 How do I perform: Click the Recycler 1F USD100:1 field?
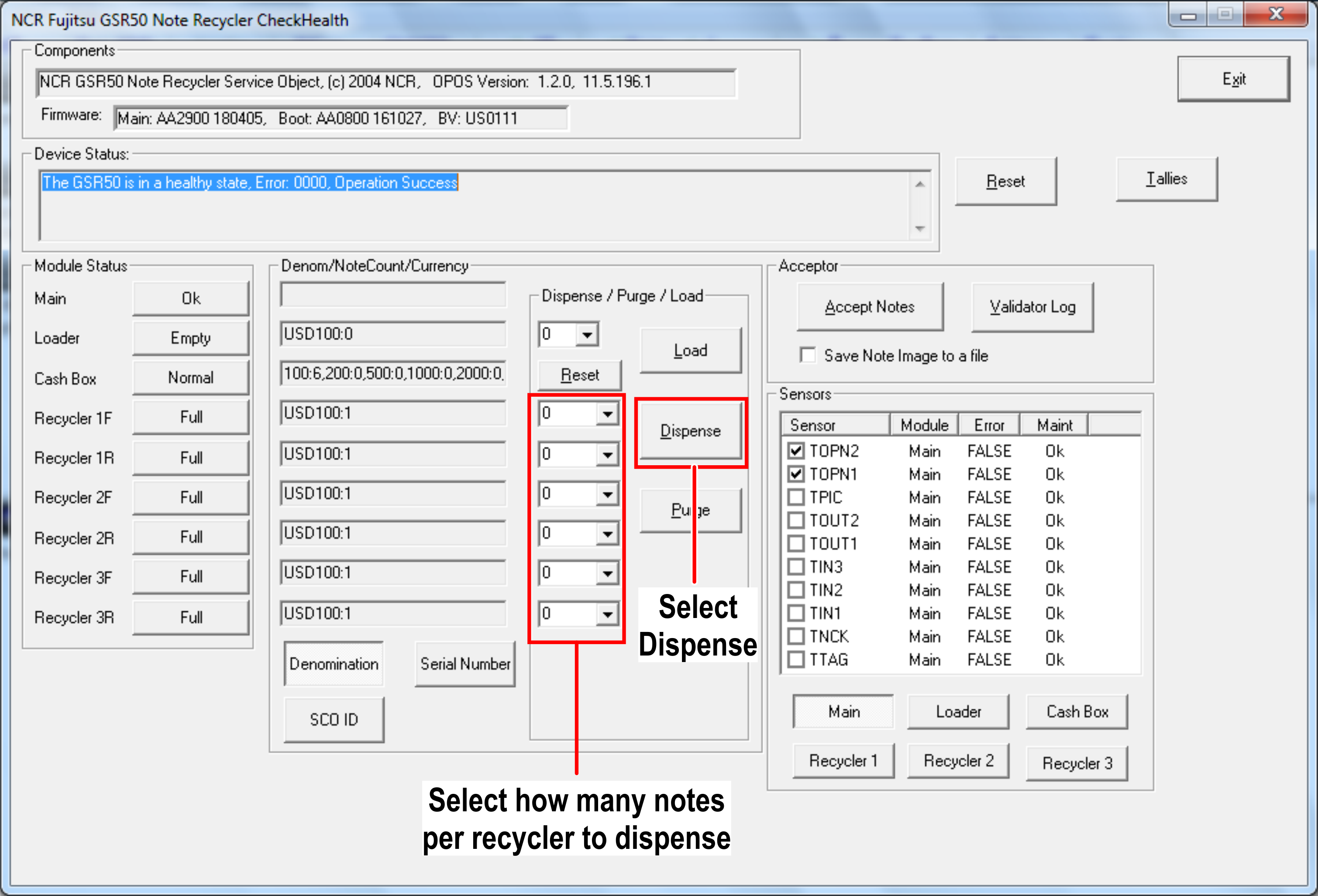[393, 413]
